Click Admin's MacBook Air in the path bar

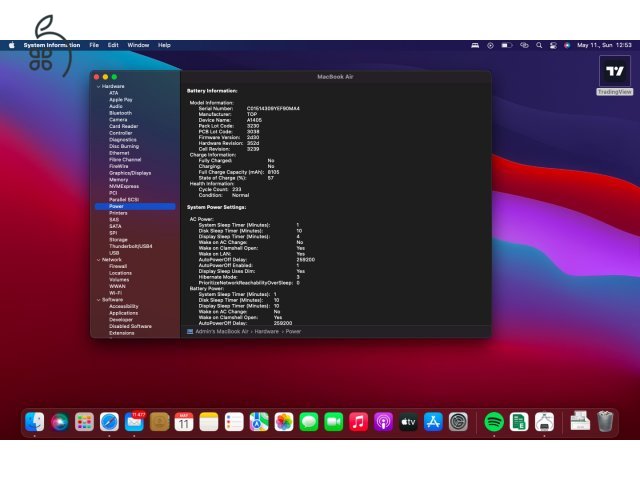222,331
